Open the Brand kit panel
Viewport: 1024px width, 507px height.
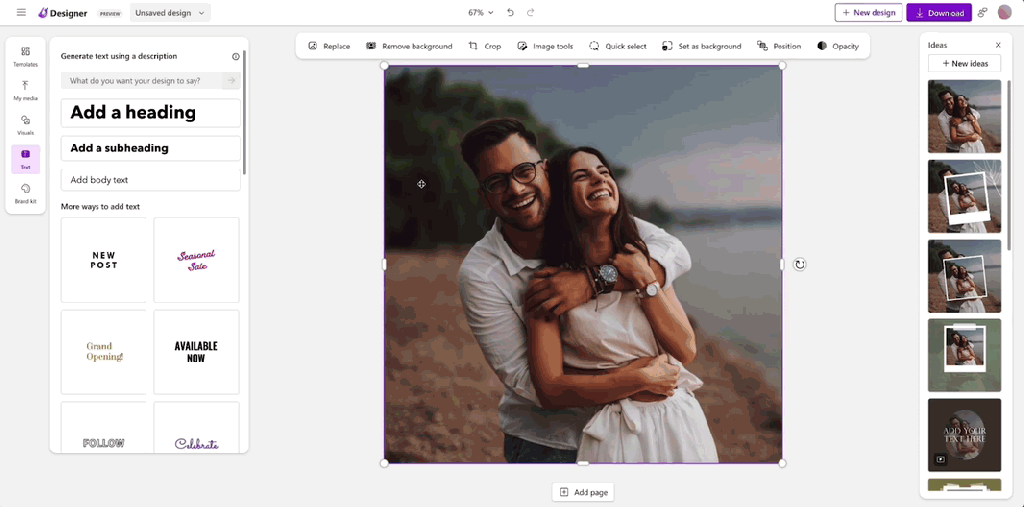[x=25, y=193]
